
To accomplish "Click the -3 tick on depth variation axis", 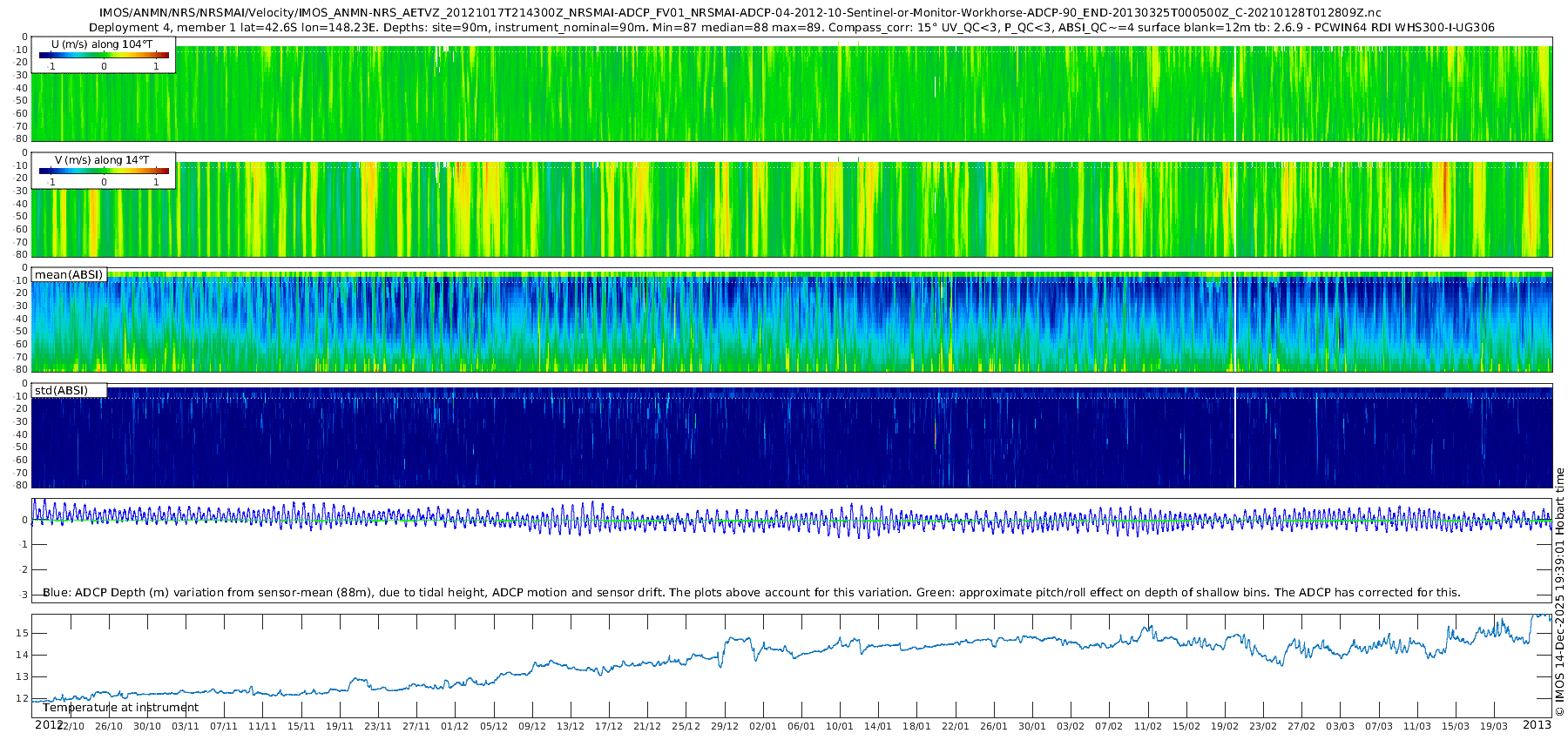I will coord(24,595).
